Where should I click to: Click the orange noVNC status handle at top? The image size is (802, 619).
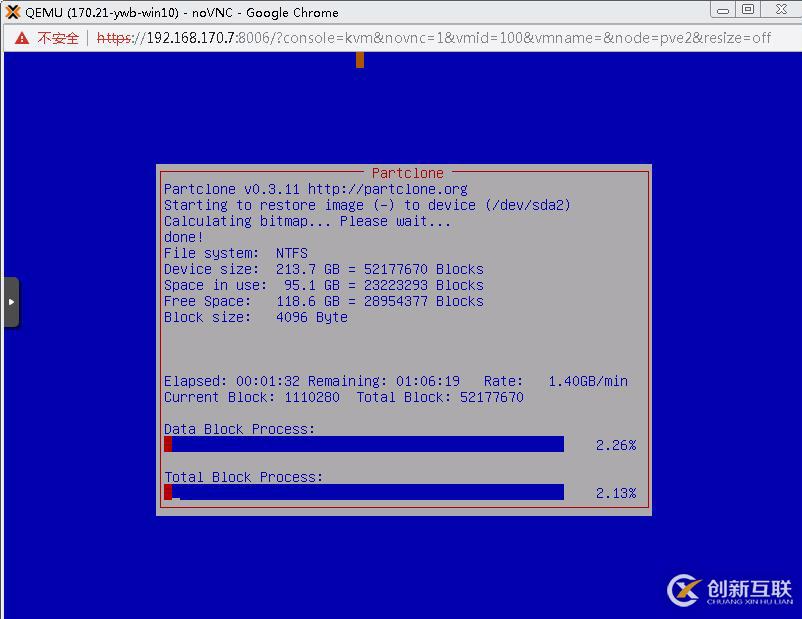click(359, 60)
